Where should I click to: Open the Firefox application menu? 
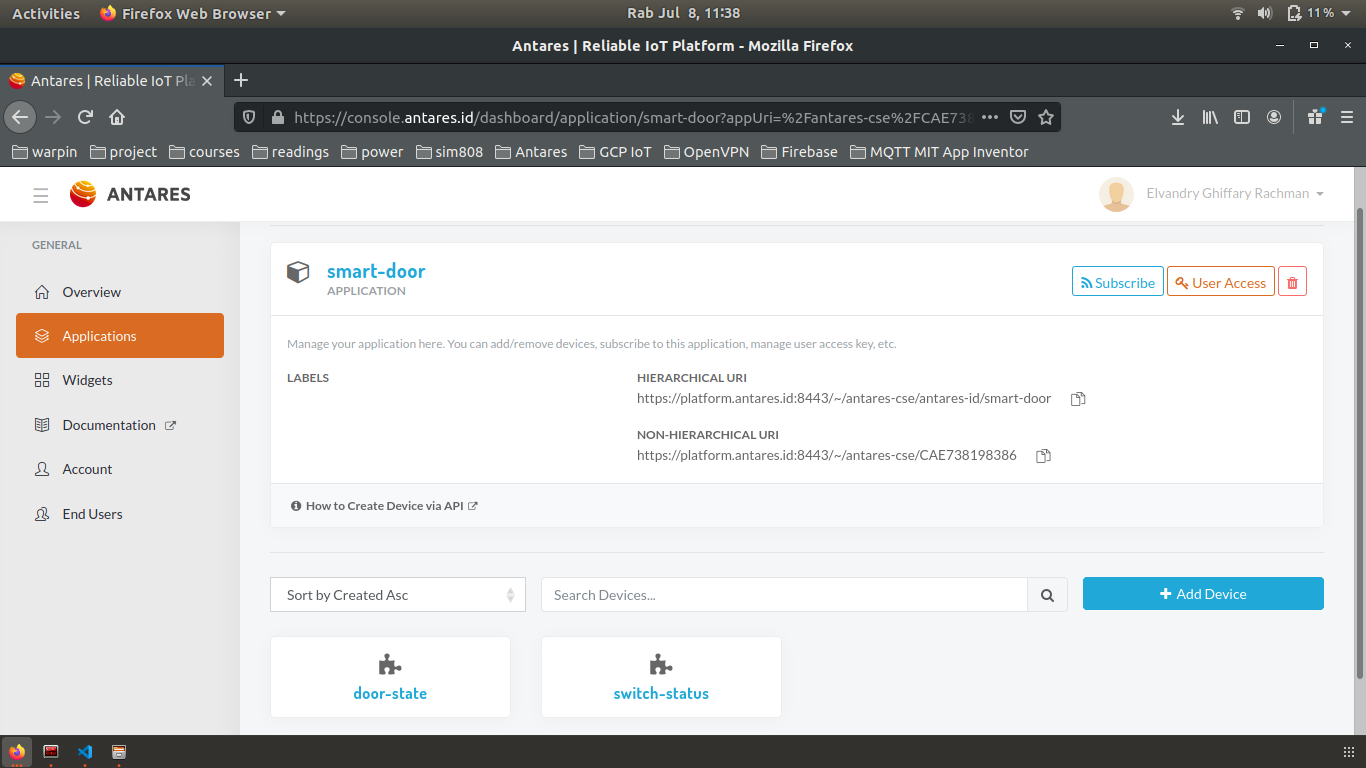(x=1347, y=117)
